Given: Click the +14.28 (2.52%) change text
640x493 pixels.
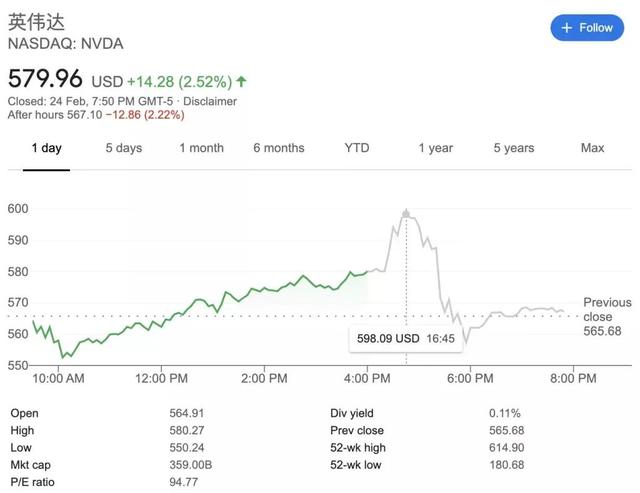Looking at the screenshot, I should [180, 82].
